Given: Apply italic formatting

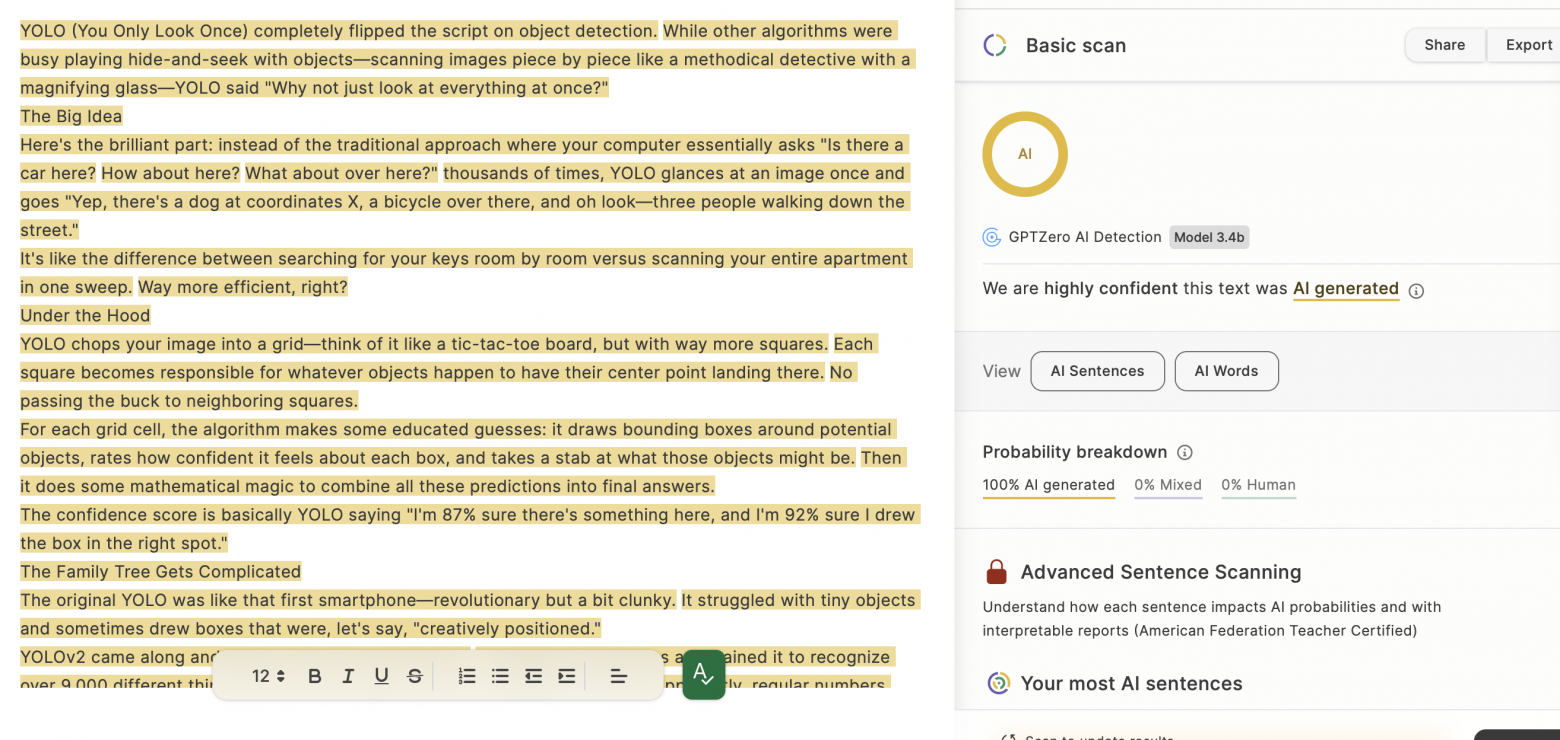Looking at the screenshot, I should [x=348, y=676].
